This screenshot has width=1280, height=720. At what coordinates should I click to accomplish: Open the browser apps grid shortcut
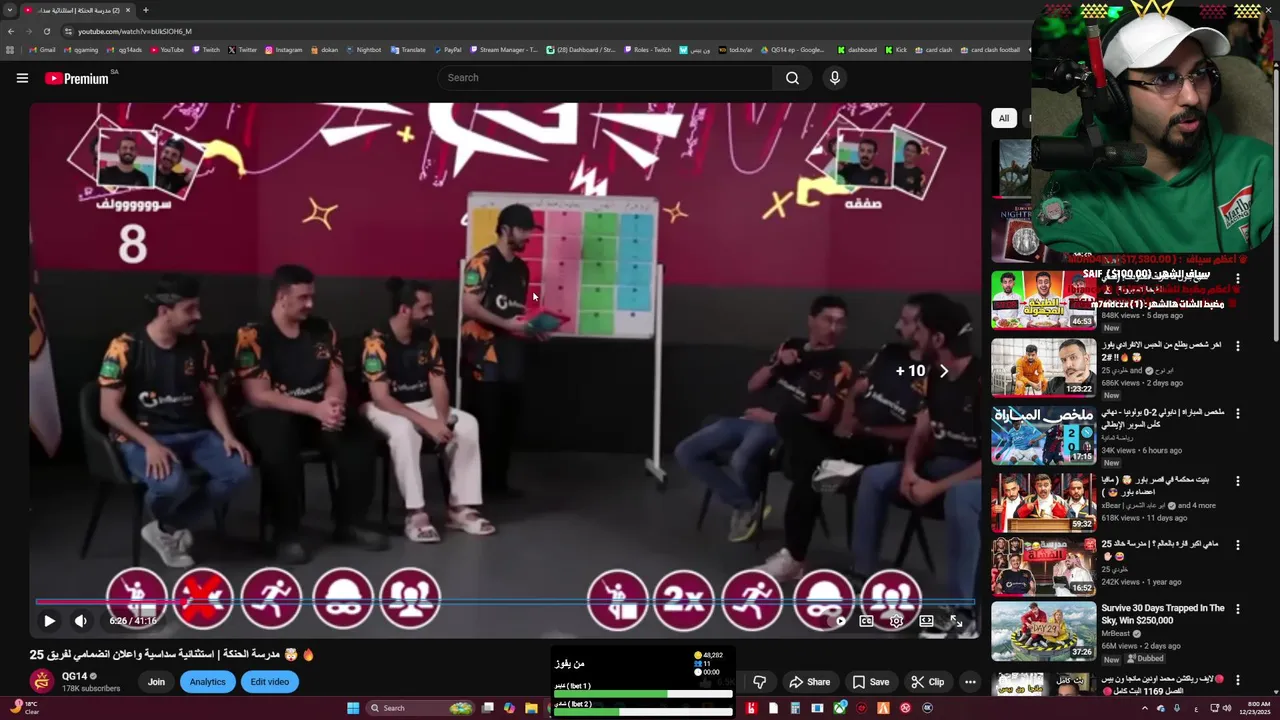11,49
